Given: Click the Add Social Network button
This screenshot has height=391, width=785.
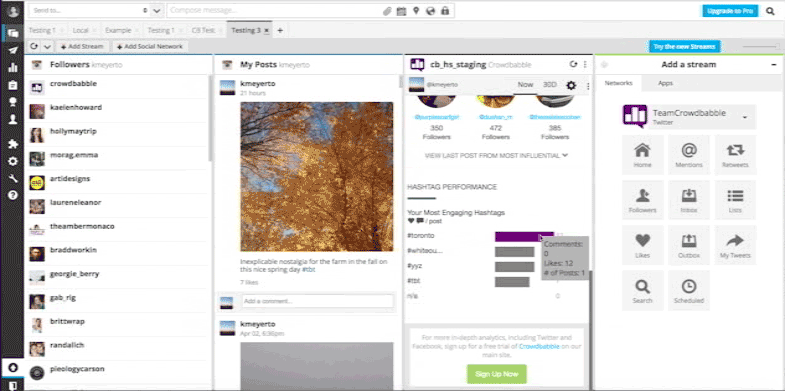Looking at the screenshot, I should click(150, 47).
